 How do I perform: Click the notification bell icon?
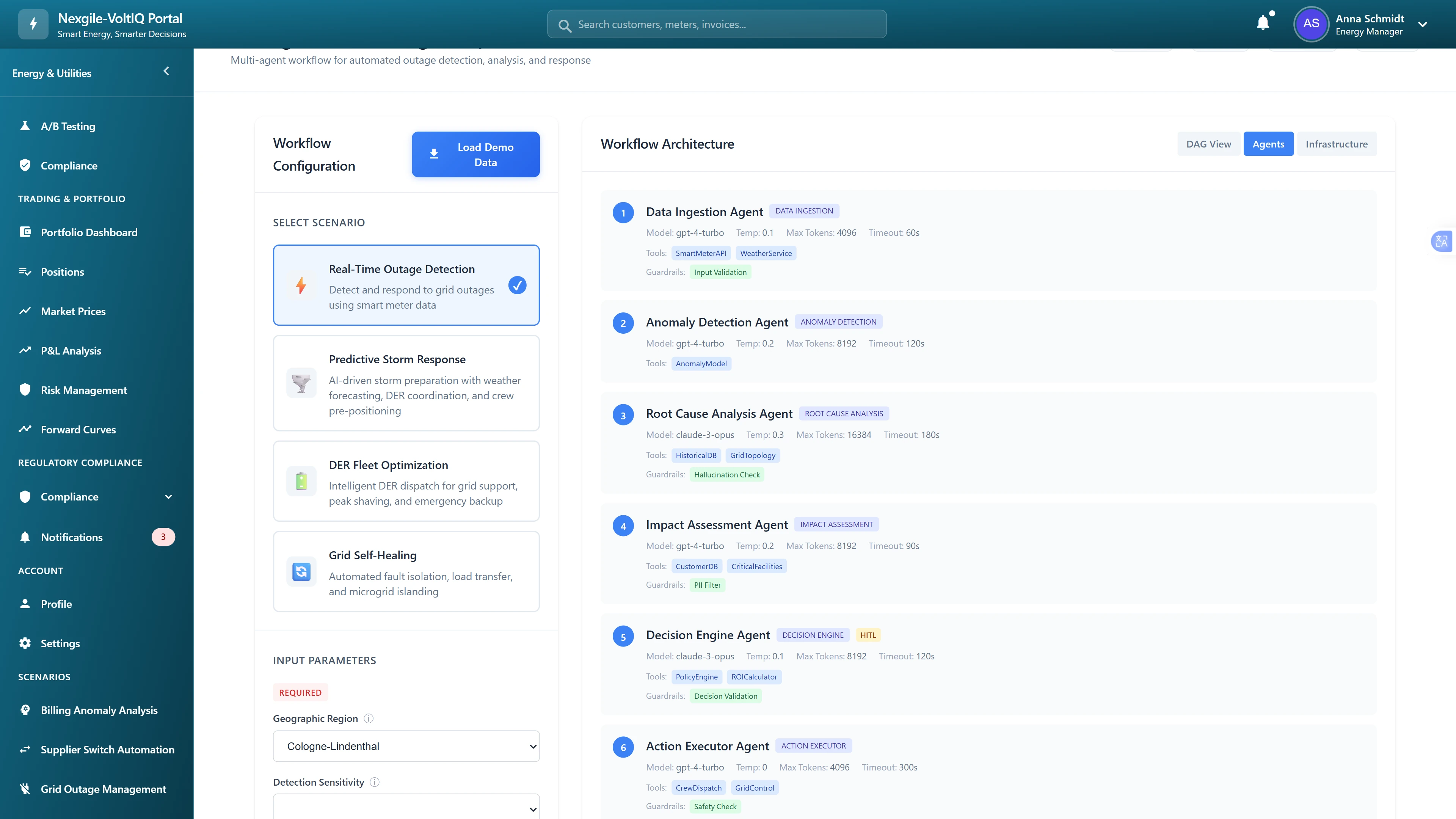(x=1263, y=23)
